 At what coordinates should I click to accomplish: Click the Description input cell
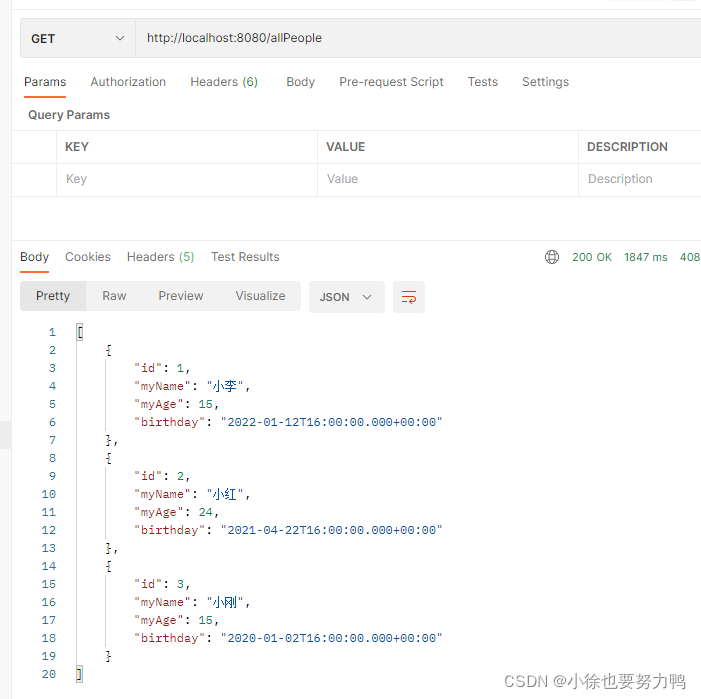(640, 180)
